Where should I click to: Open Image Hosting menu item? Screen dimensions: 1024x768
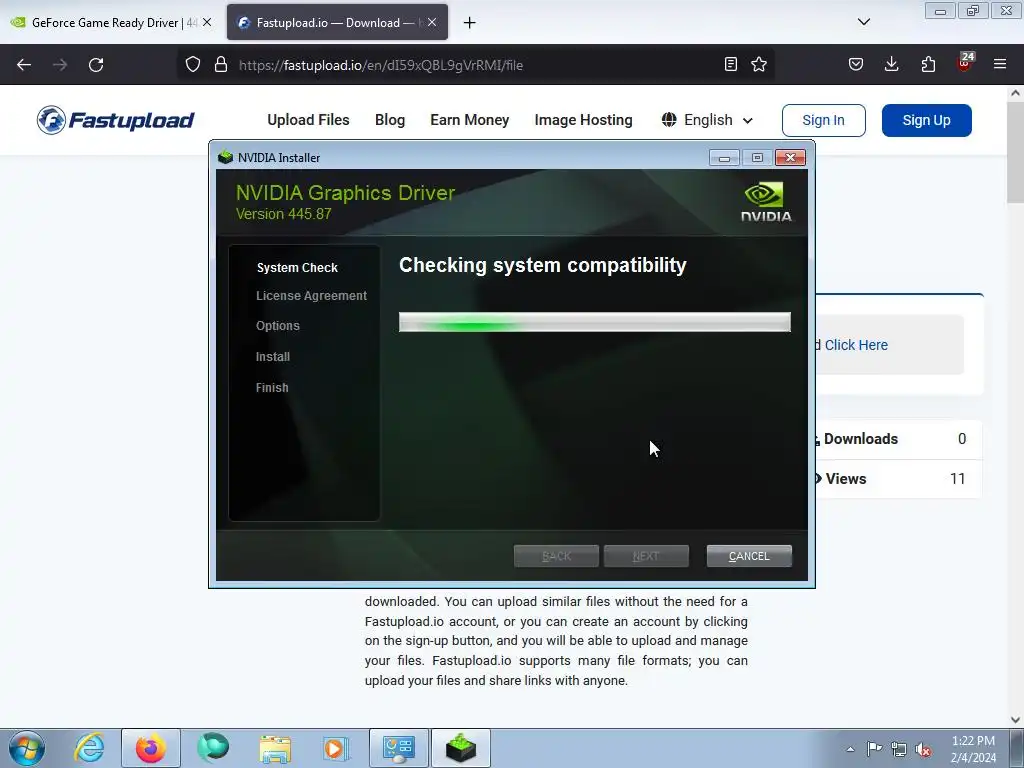tap(583, 120)
